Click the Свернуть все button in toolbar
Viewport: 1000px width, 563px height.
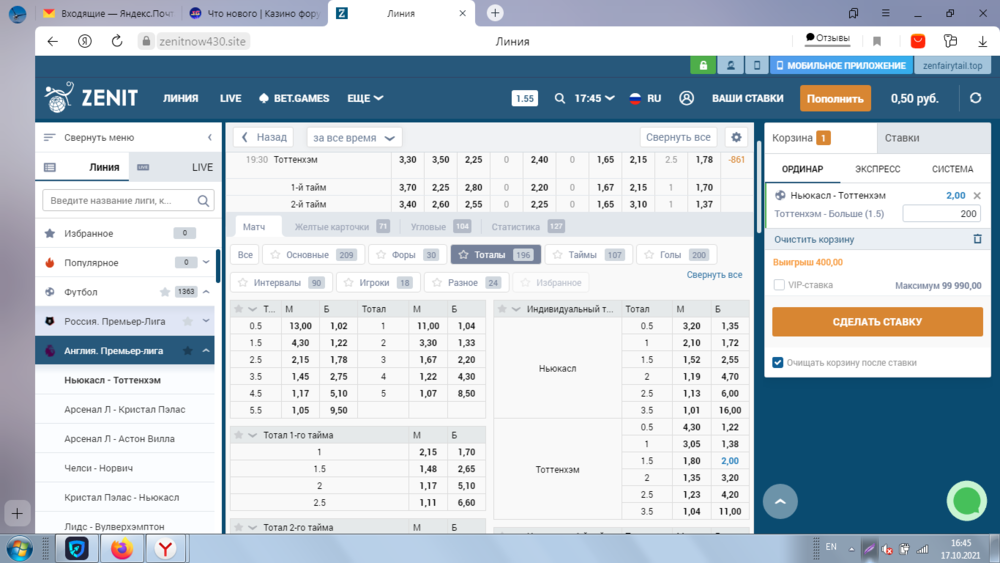pos(678,137)
